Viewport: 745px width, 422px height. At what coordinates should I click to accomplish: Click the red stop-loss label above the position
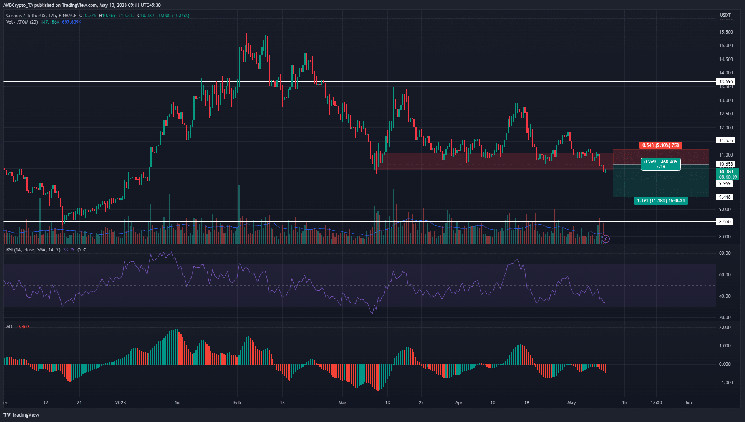tap(661, 144)
